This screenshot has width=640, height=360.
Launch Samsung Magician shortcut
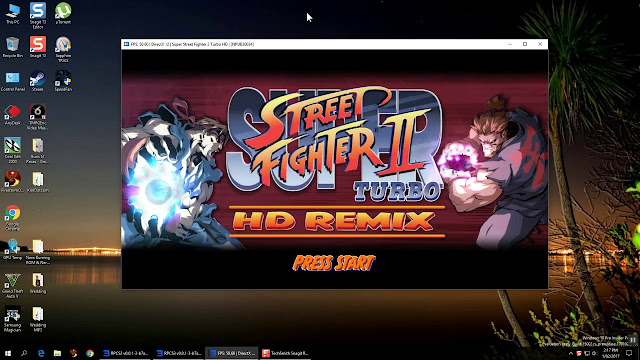[13, 319]
